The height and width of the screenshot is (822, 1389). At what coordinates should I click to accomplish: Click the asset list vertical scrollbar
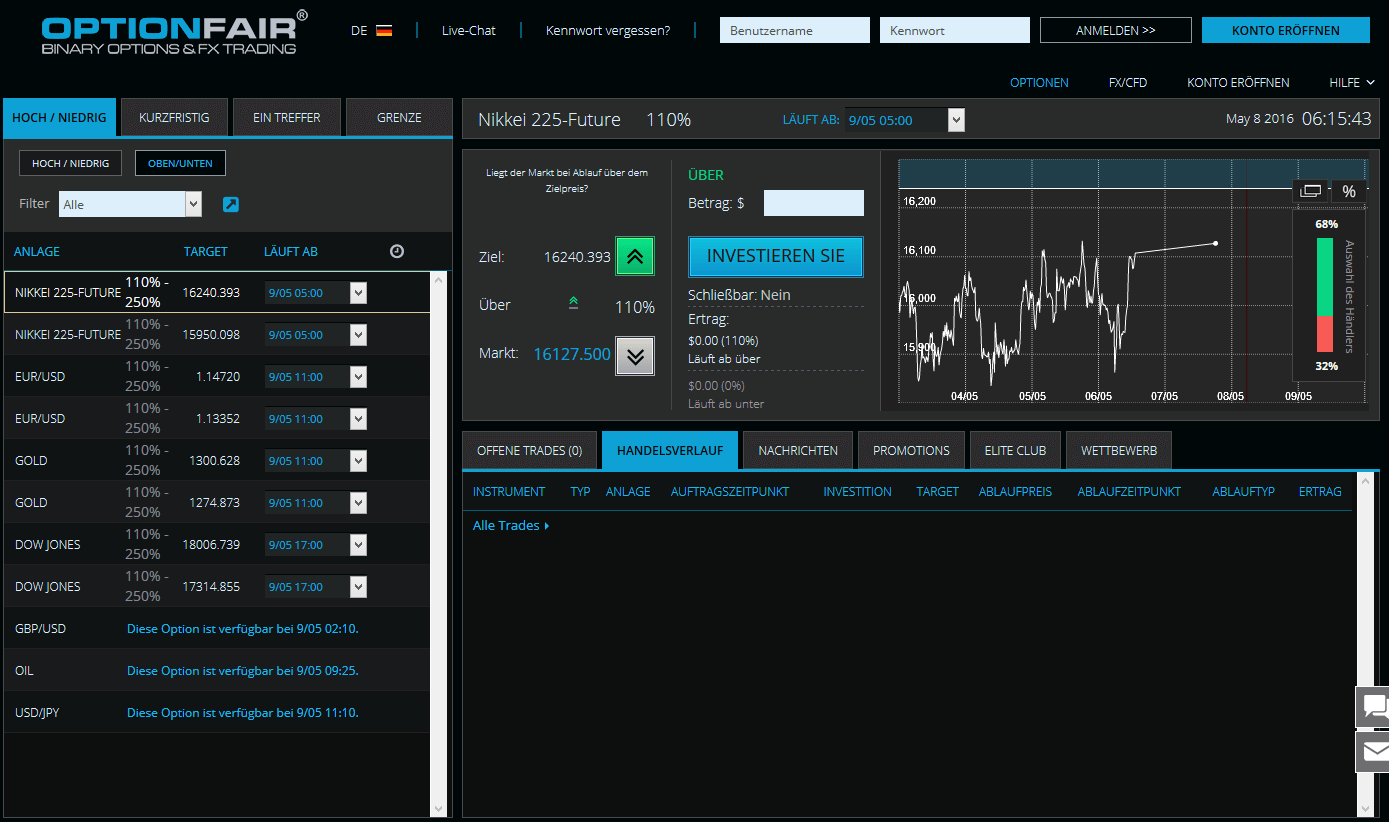click(439, 544)
